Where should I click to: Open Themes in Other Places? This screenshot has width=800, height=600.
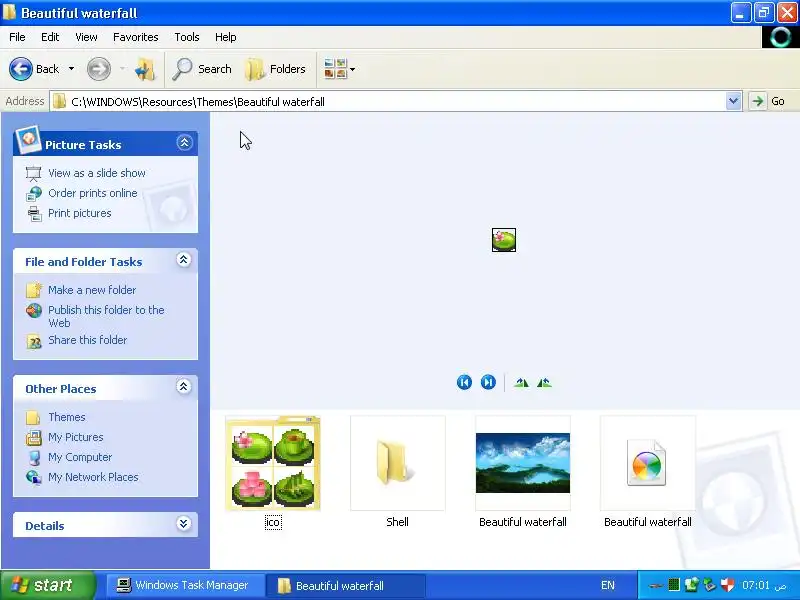67,417
